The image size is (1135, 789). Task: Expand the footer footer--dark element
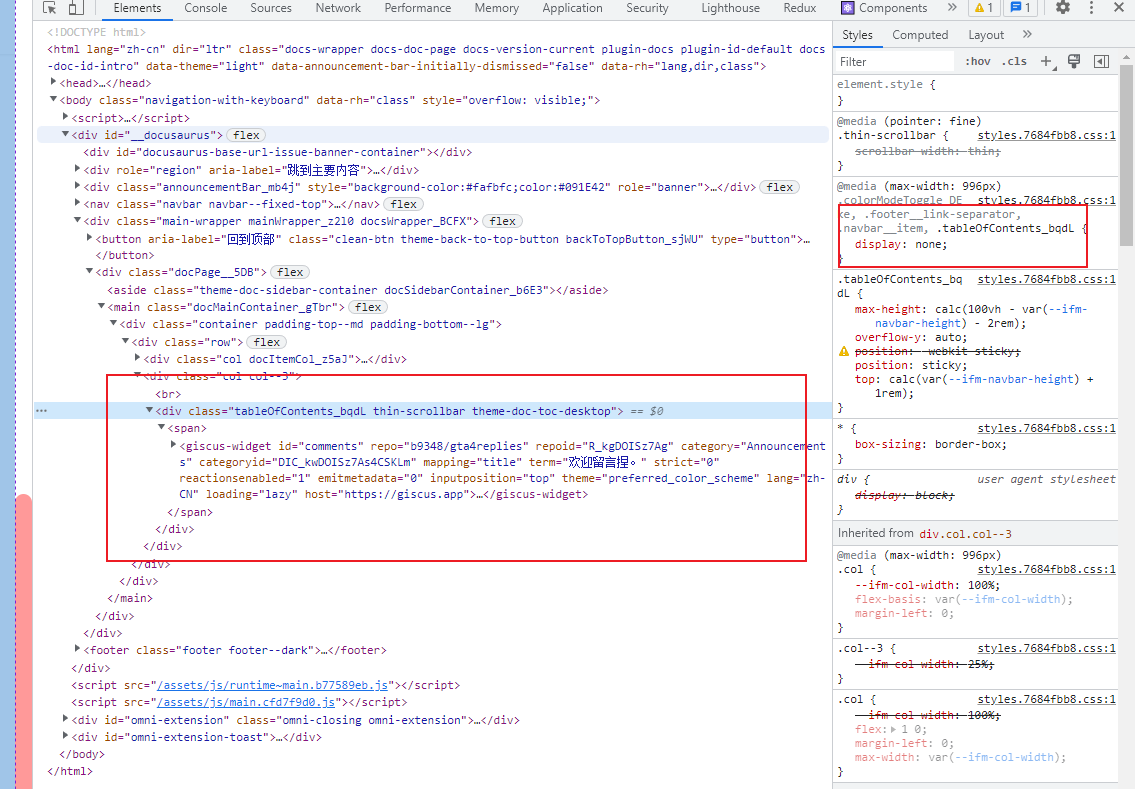tap(78, 649)
